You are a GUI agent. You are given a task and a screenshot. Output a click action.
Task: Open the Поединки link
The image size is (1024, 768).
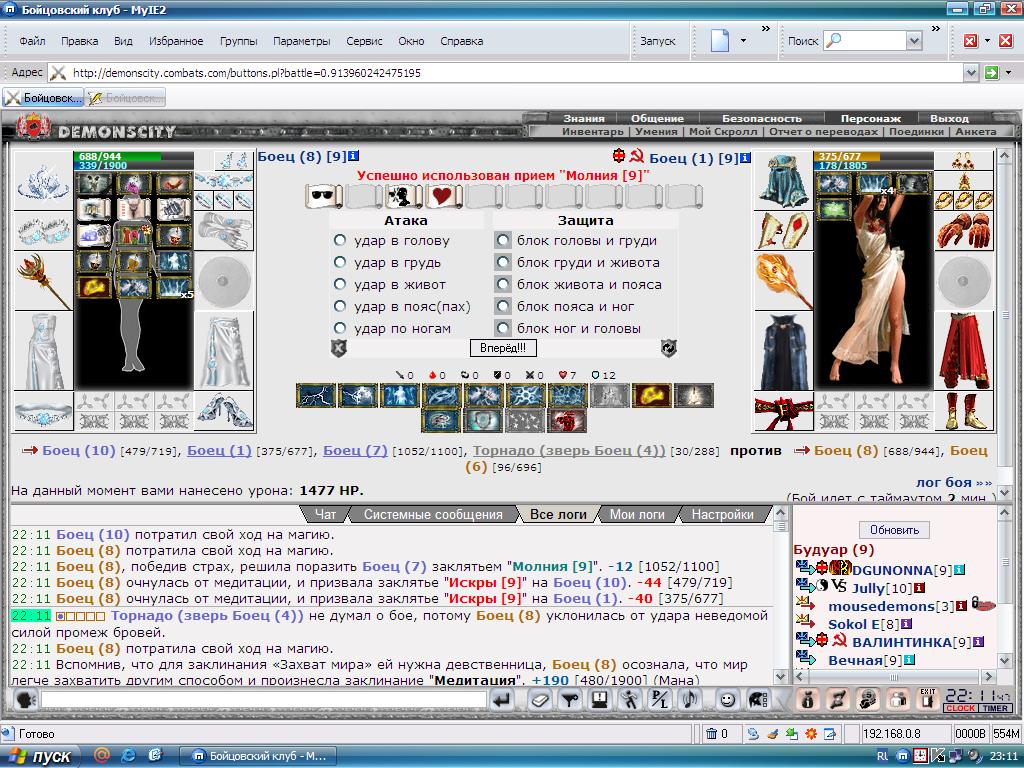tap(916, 131)
